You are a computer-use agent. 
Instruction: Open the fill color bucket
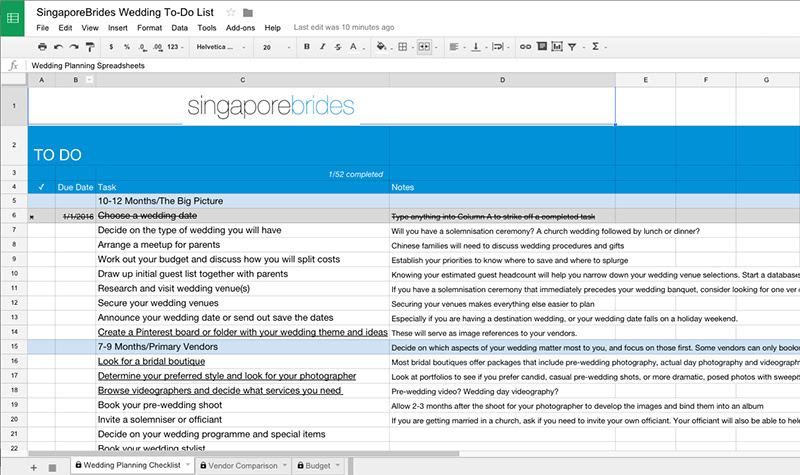click(381, 46)
